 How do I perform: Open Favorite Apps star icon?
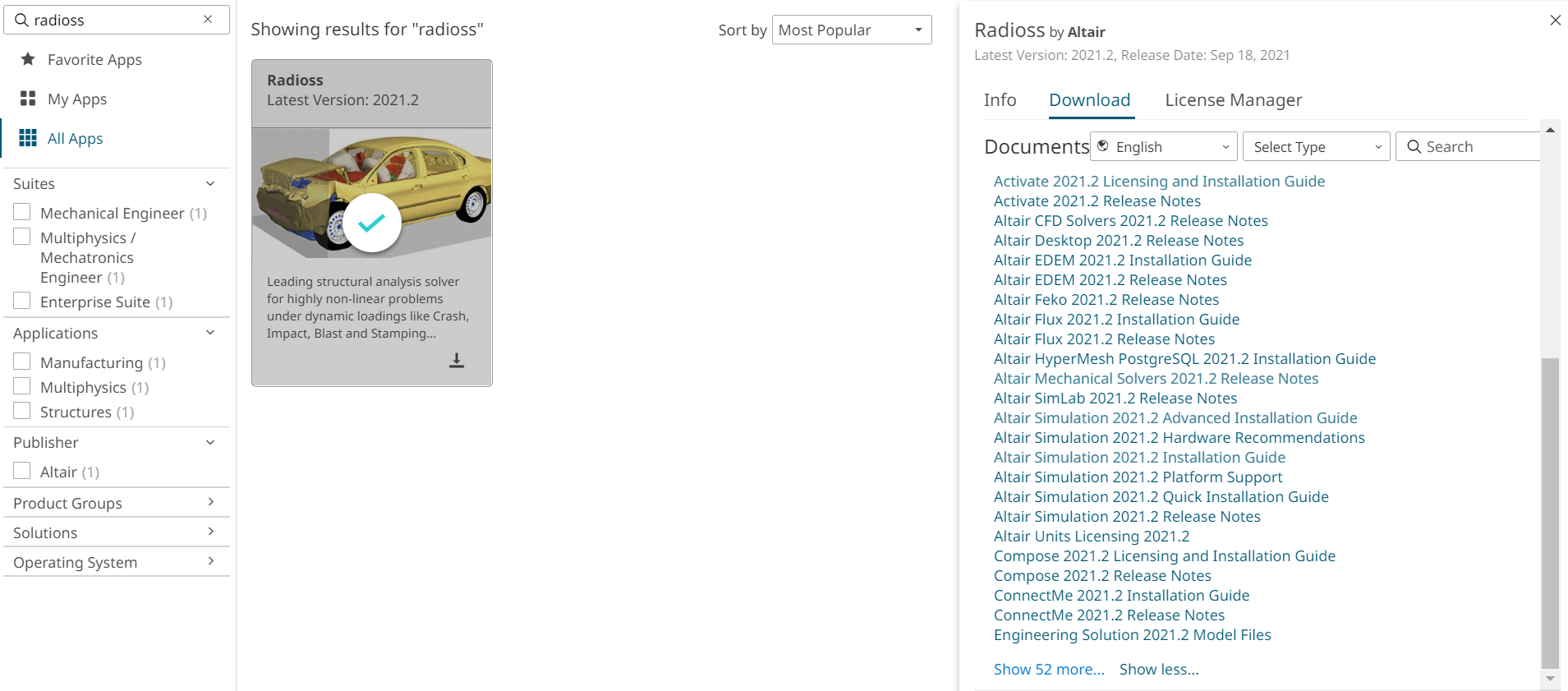click(x=28, y=59)
